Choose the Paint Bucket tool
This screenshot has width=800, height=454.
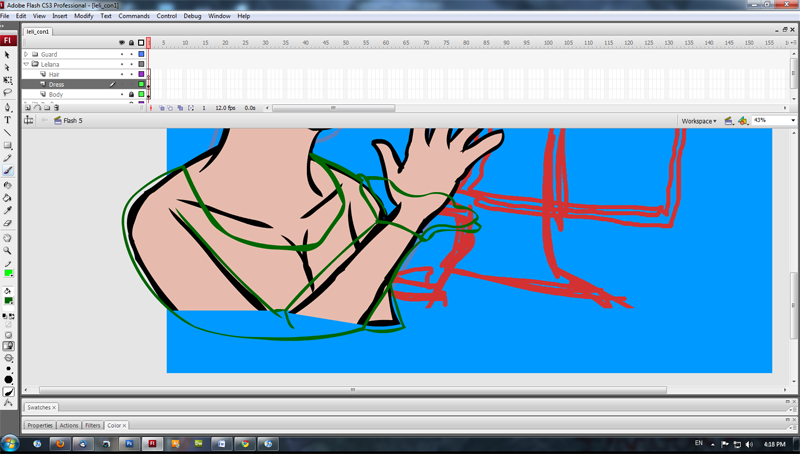tap(8, 198)
